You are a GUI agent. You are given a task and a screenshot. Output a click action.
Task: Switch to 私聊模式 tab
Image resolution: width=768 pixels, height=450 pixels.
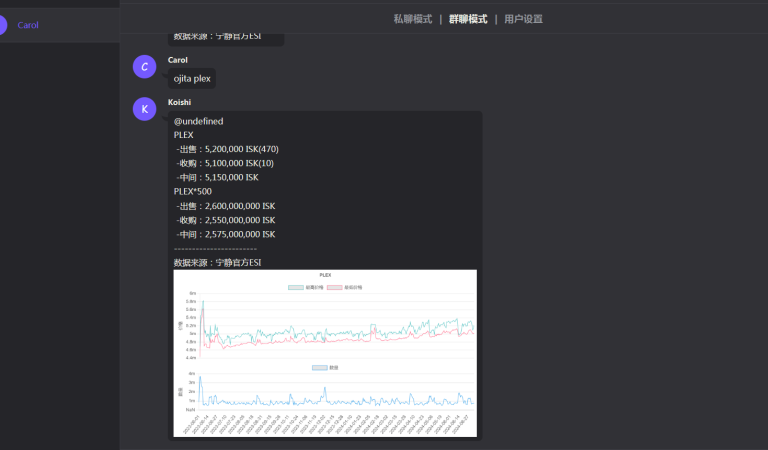click(413, 19)
